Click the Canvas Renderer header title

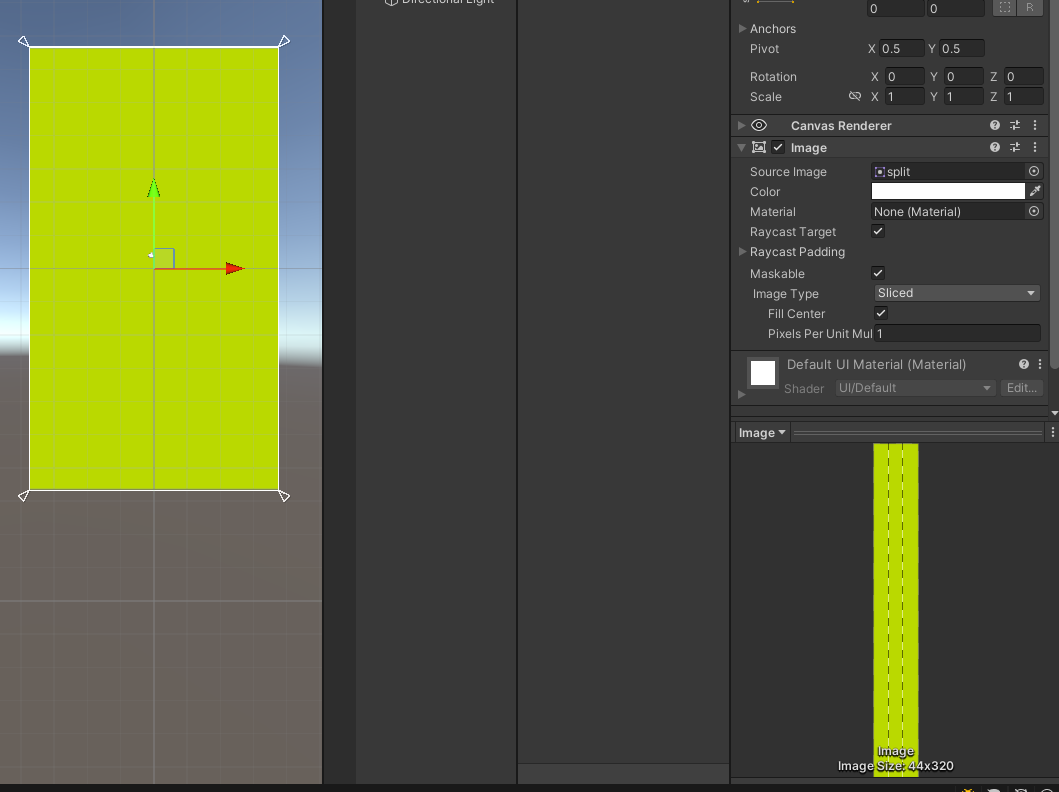(841, 126)
